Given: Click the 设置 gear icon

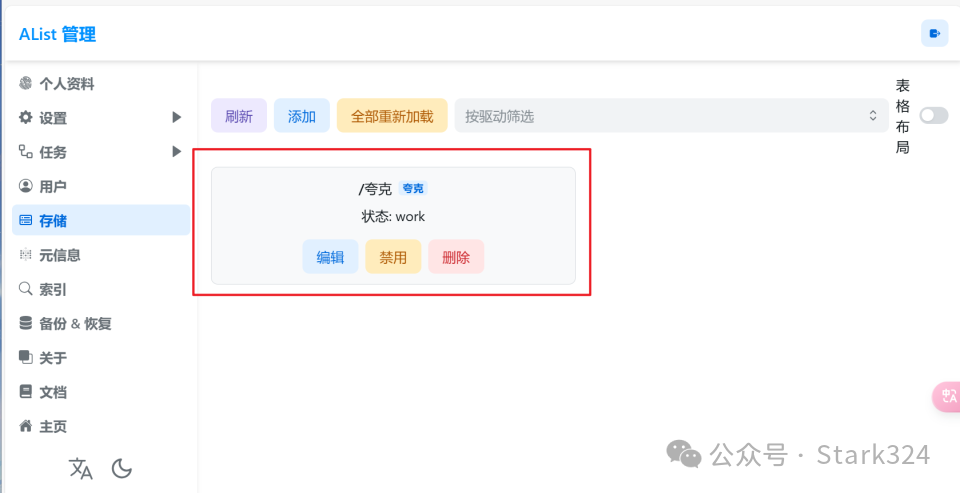Looking at the screenshot, I should (25, 118).
